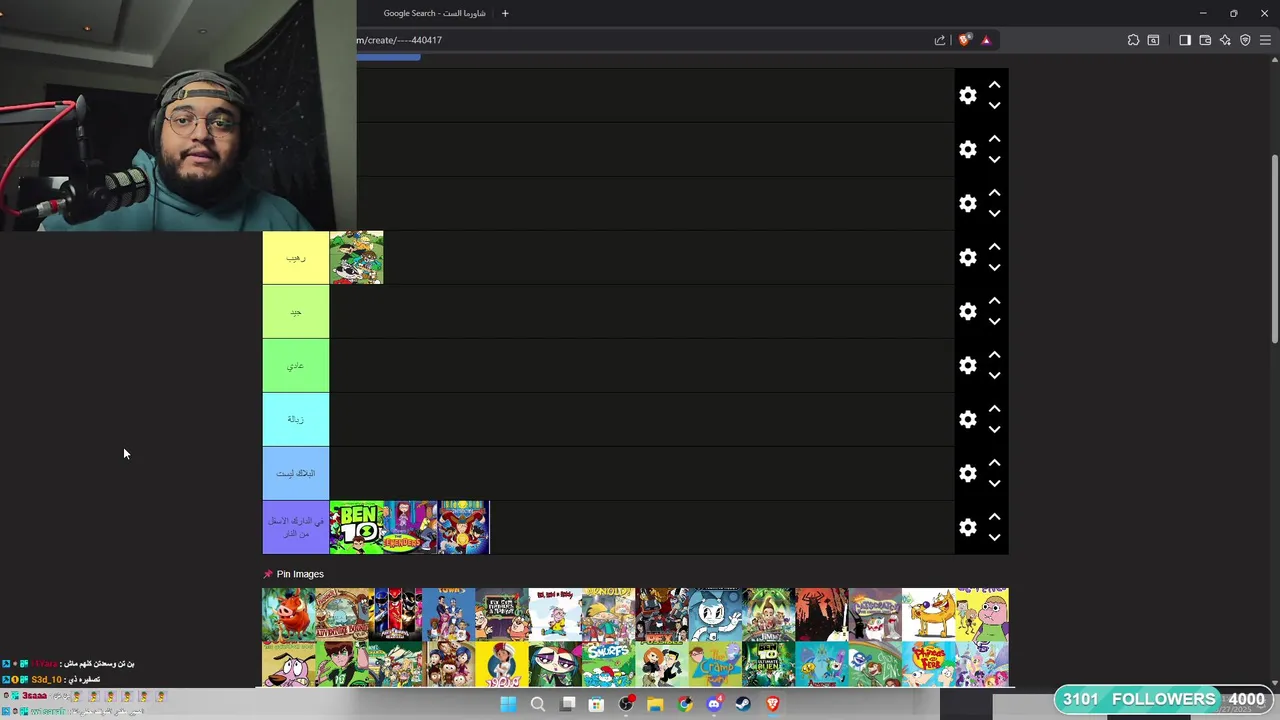Open settings gear for the جيد tier

pyautogui.click(x=967, y=311)
